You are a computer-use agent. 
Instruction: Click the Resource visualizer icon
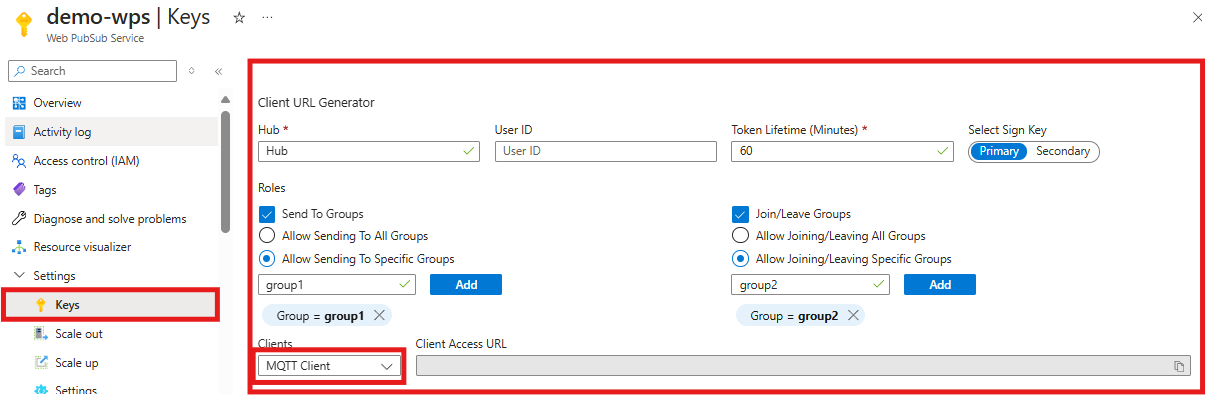click(x=18, y=247)
